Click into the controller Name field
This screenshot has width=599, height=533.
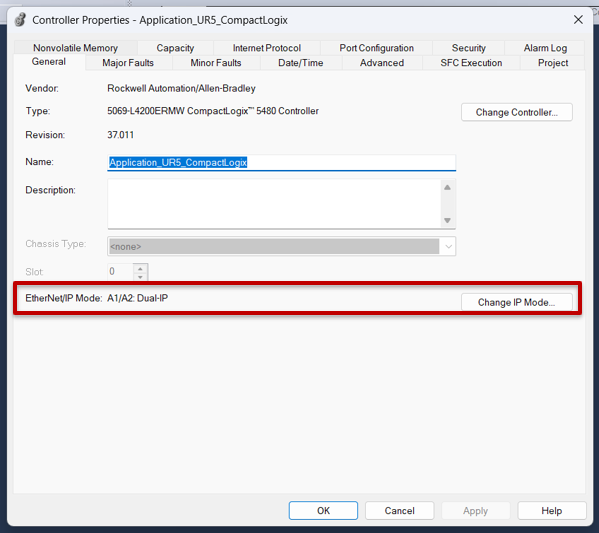tap(282, 163)
